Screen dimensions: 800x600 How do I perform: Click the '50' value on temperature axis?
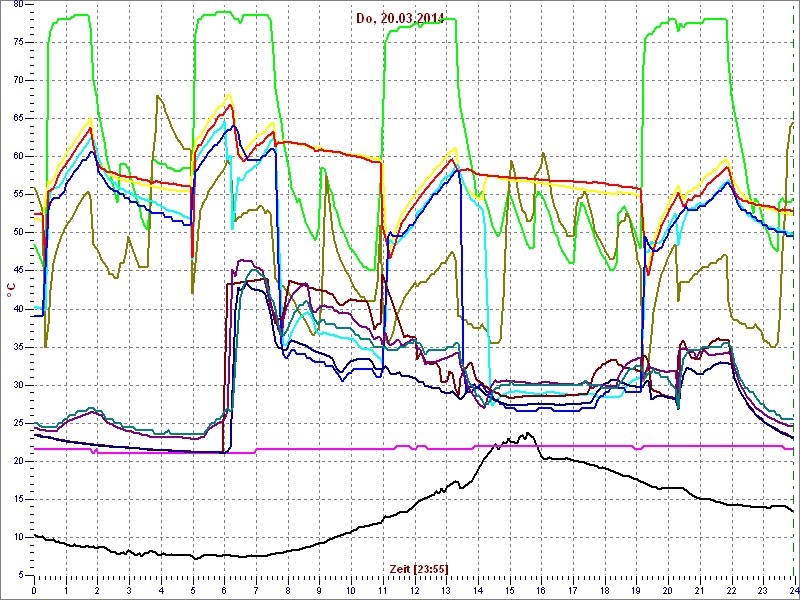click(18, 233)
